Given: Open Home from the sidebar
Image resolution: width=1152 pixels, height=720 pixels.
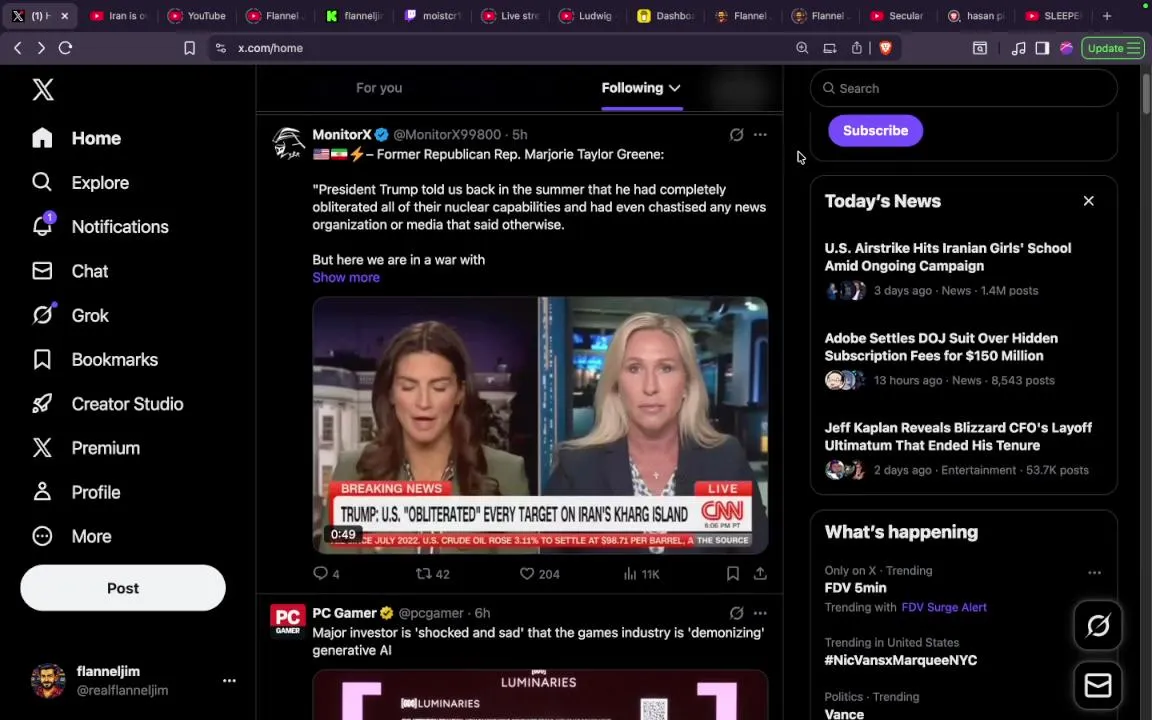Looking at the screenshot, I should [76, 138].
